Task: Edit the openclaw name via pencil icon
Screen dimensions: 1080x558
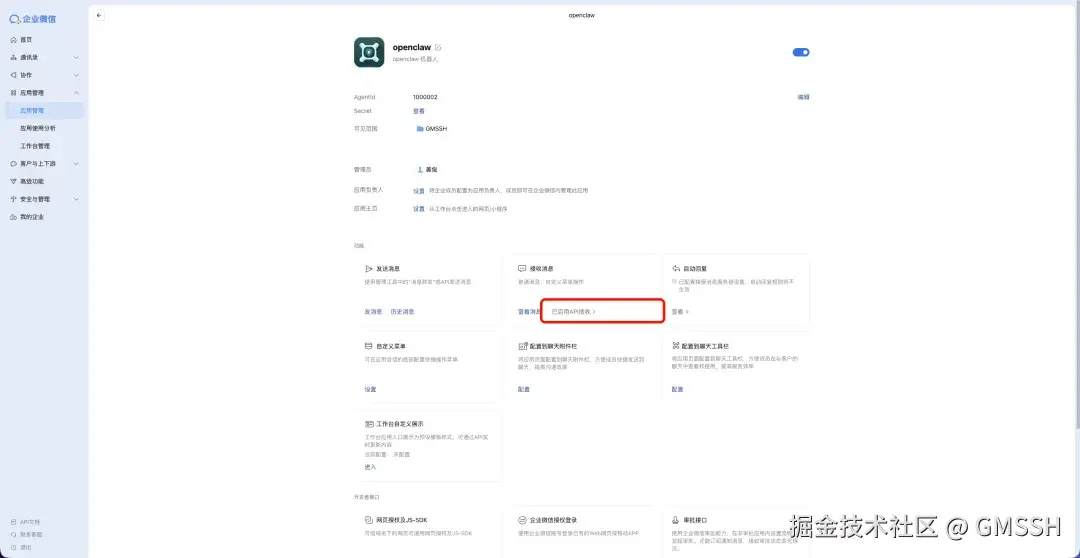Action: tap(438, 48)
